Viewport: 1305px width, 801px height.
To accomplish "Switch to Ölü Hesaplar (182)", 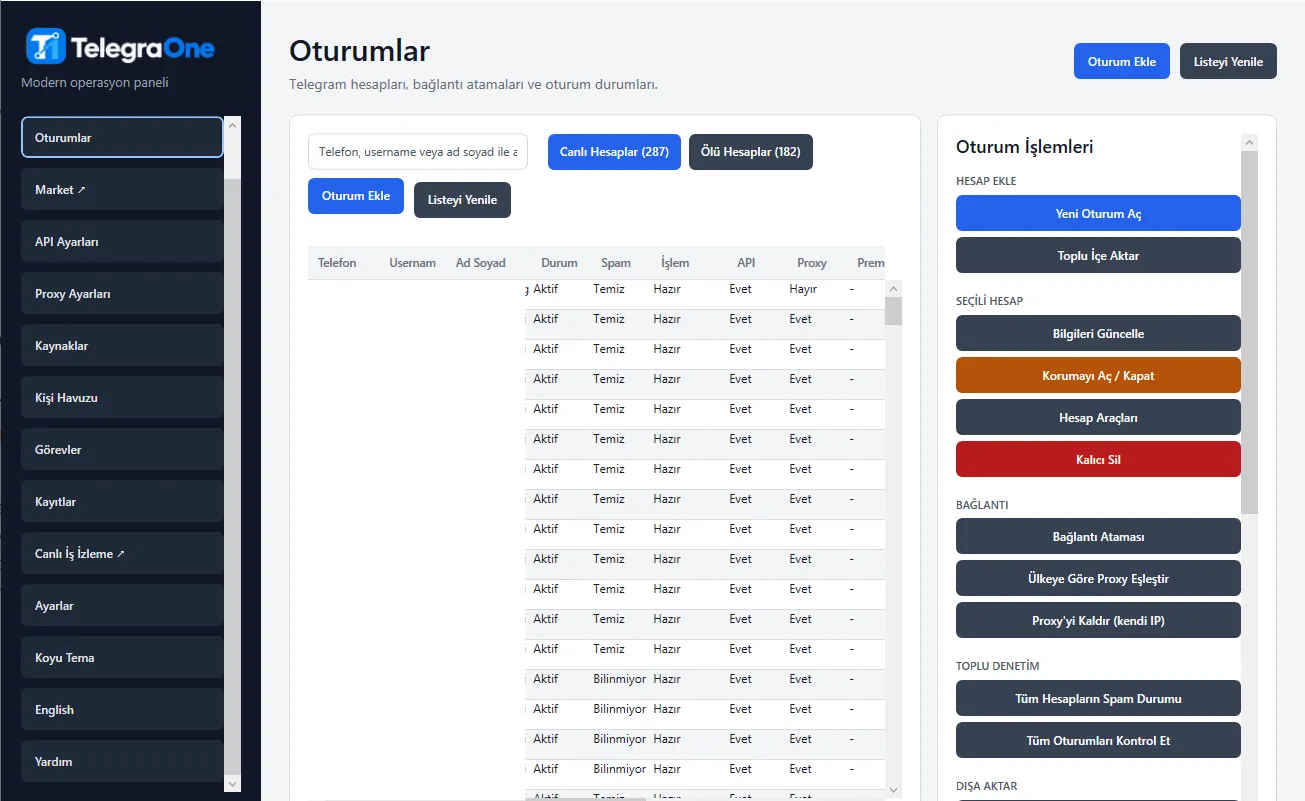I will (751, 152).
